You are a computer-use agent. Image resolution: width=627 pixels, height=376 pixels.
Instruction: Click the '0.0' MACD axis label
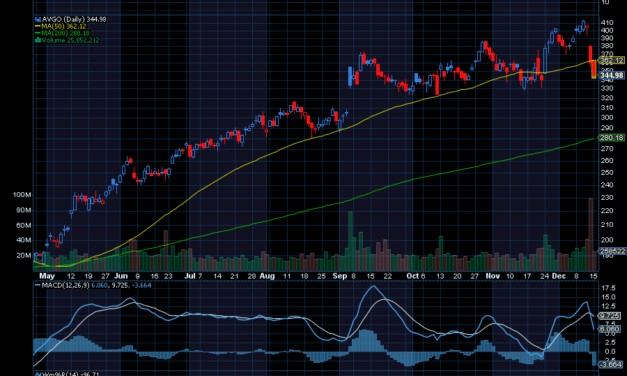click(x=610, y=352)
